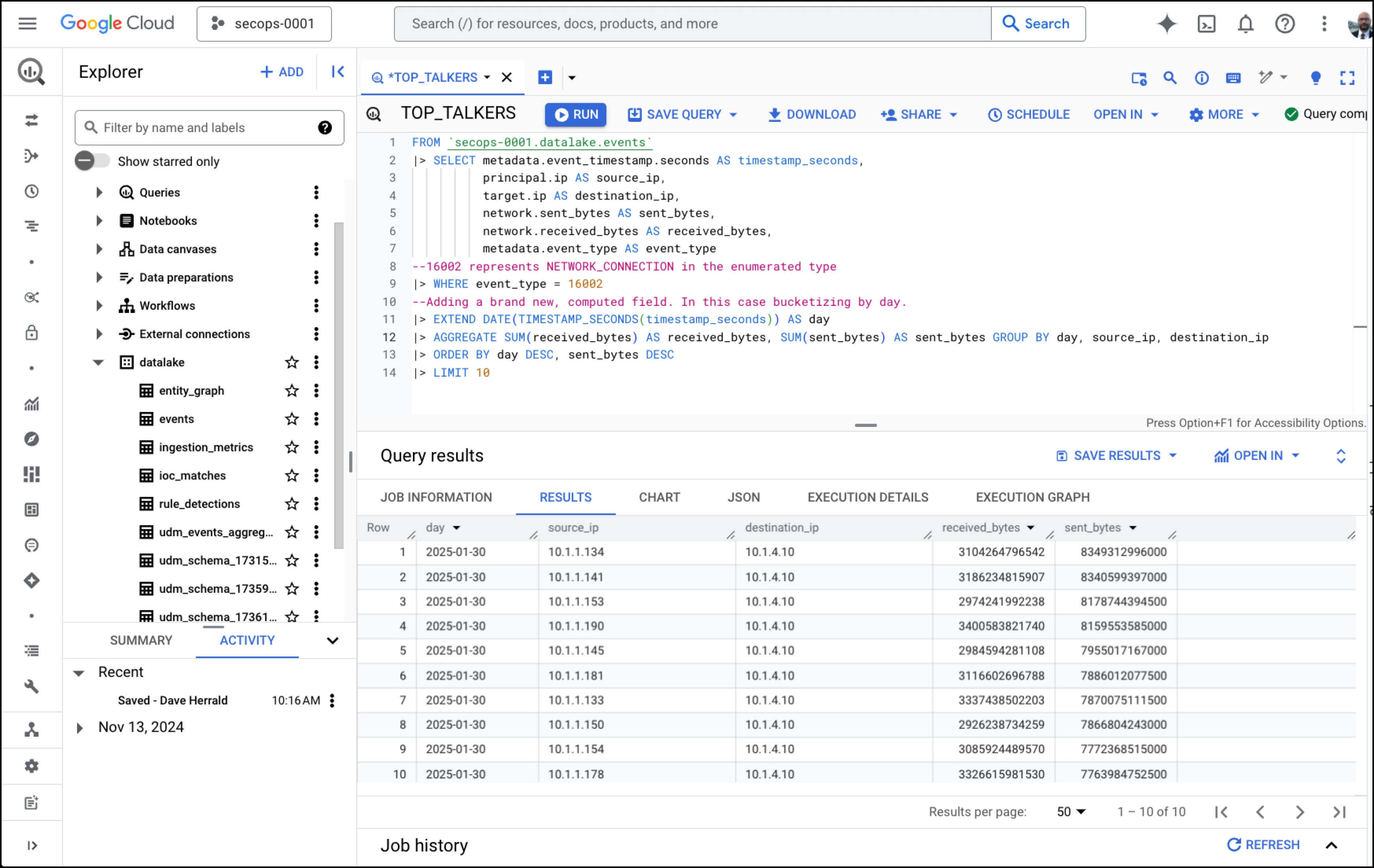Collapse the datalake dataset node
This screenshot has width=1374, height=868.
(98, 362)
